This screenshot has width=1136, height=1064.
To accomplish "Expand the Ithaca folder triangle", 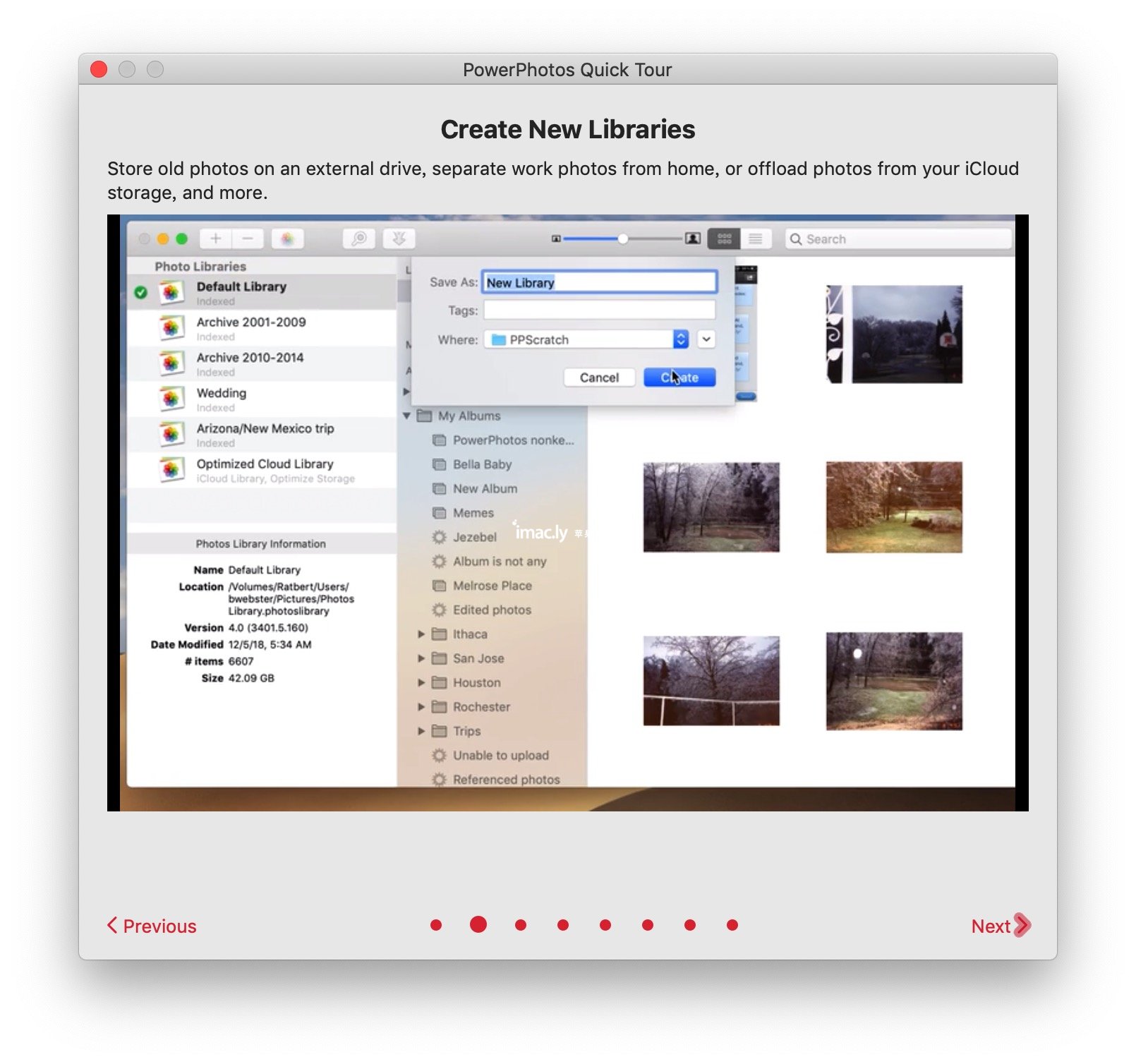I will [421, 634].
